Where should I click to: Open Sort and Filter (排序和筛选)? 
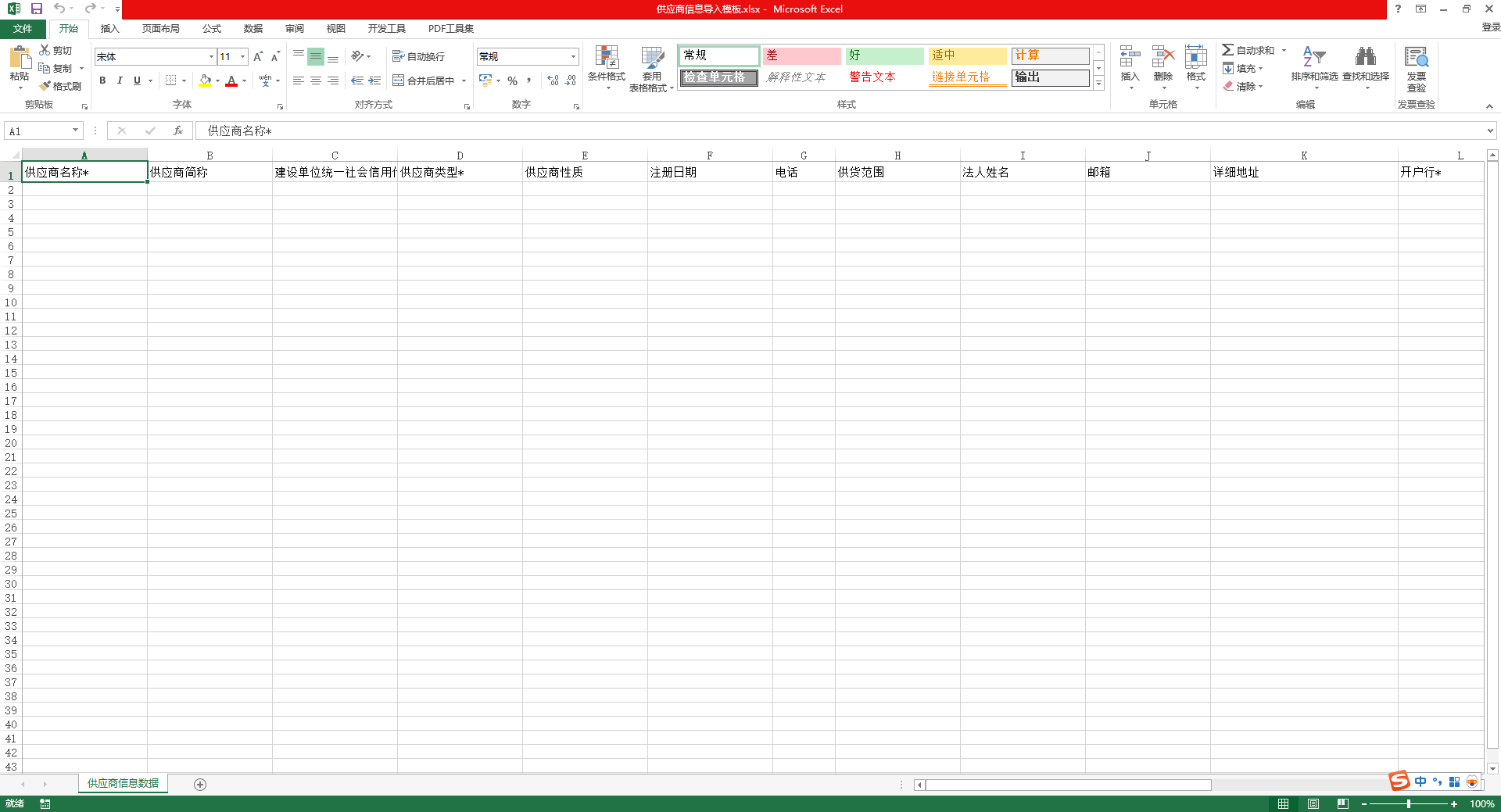tap(1314, 67)
